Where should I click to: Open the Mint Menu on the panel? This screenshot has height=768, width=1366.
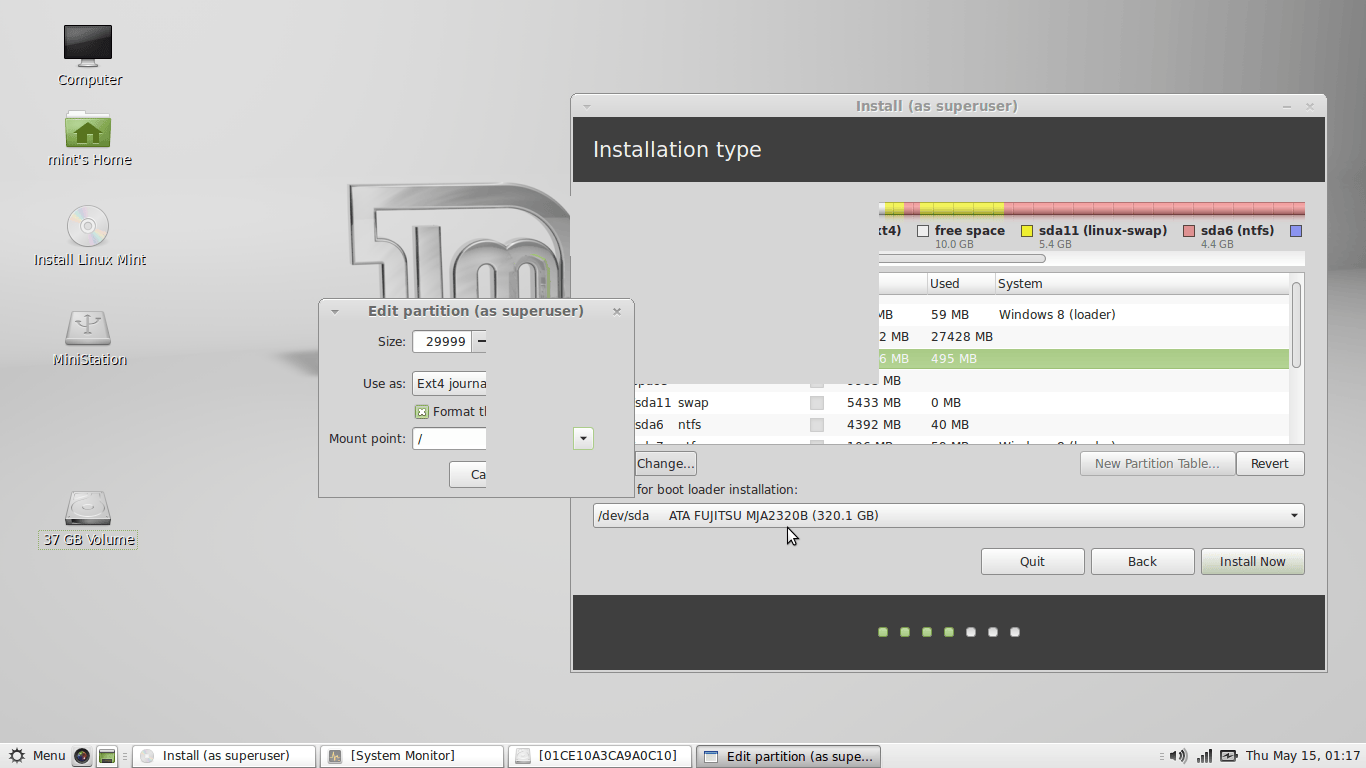pos(37,756)
